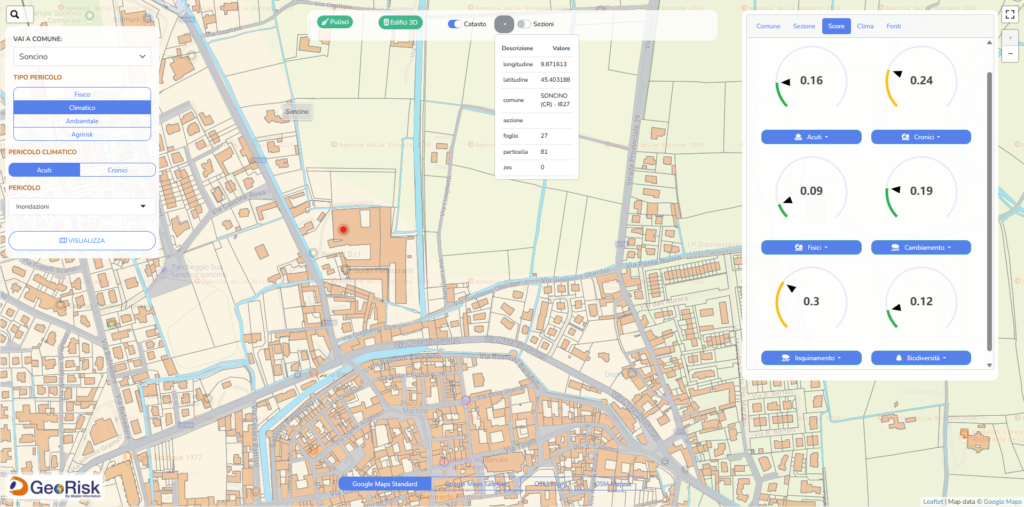
Task: Open the Soncino comune dropdown
Action: tap(82, 57)
